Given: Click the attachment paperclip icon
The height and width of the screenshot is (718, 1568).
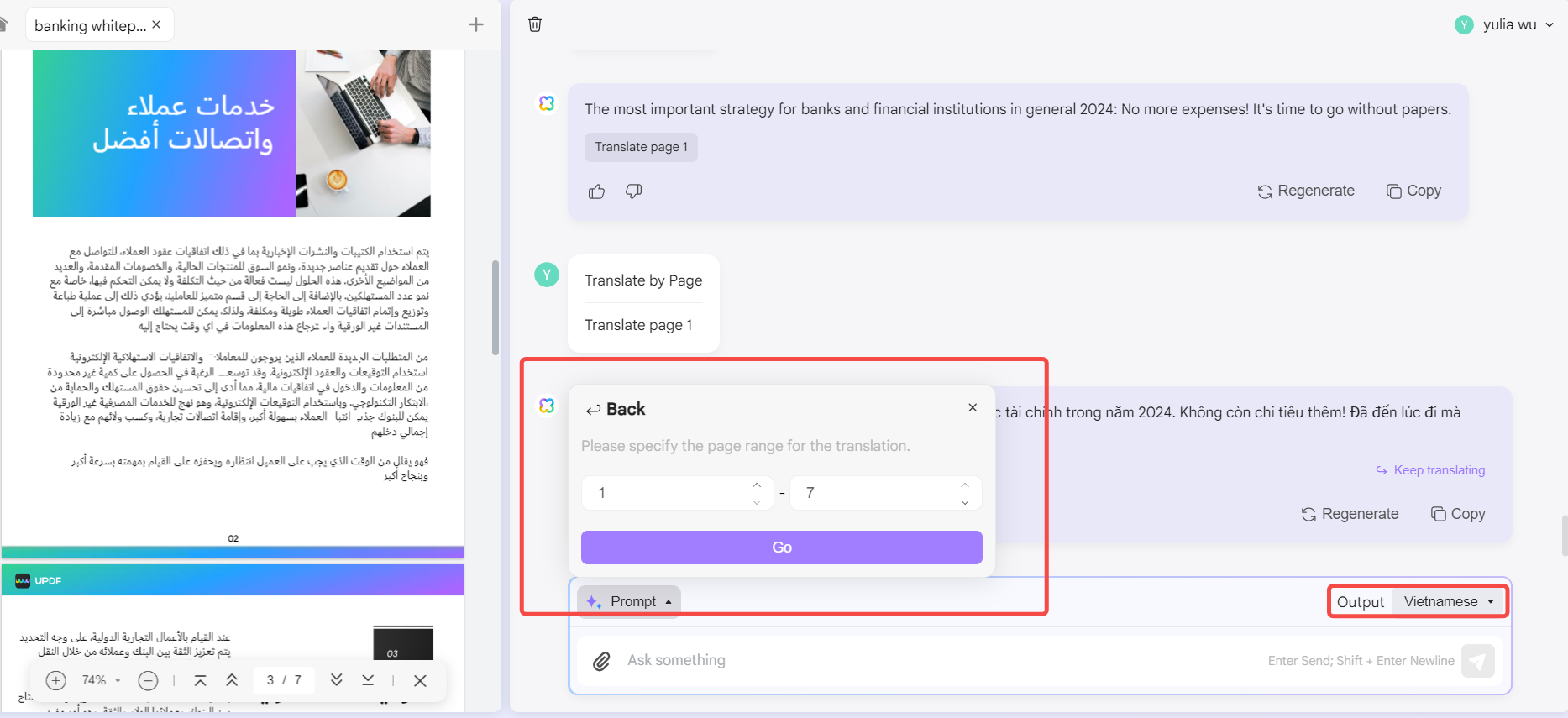Looking at the screenshot, I should (x=601, y=661).
